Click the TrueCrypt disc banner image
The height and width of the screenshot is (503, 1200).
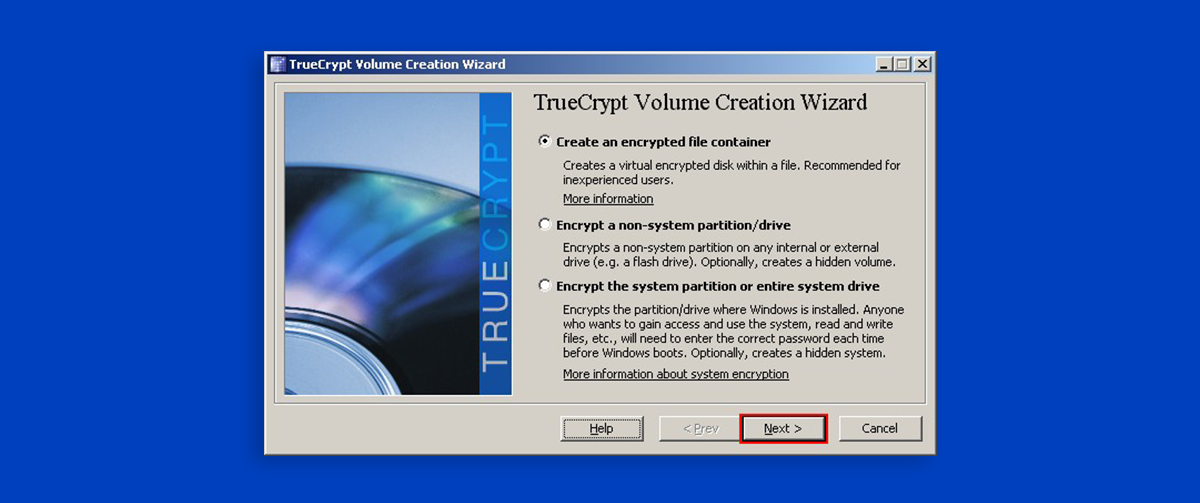397,245
